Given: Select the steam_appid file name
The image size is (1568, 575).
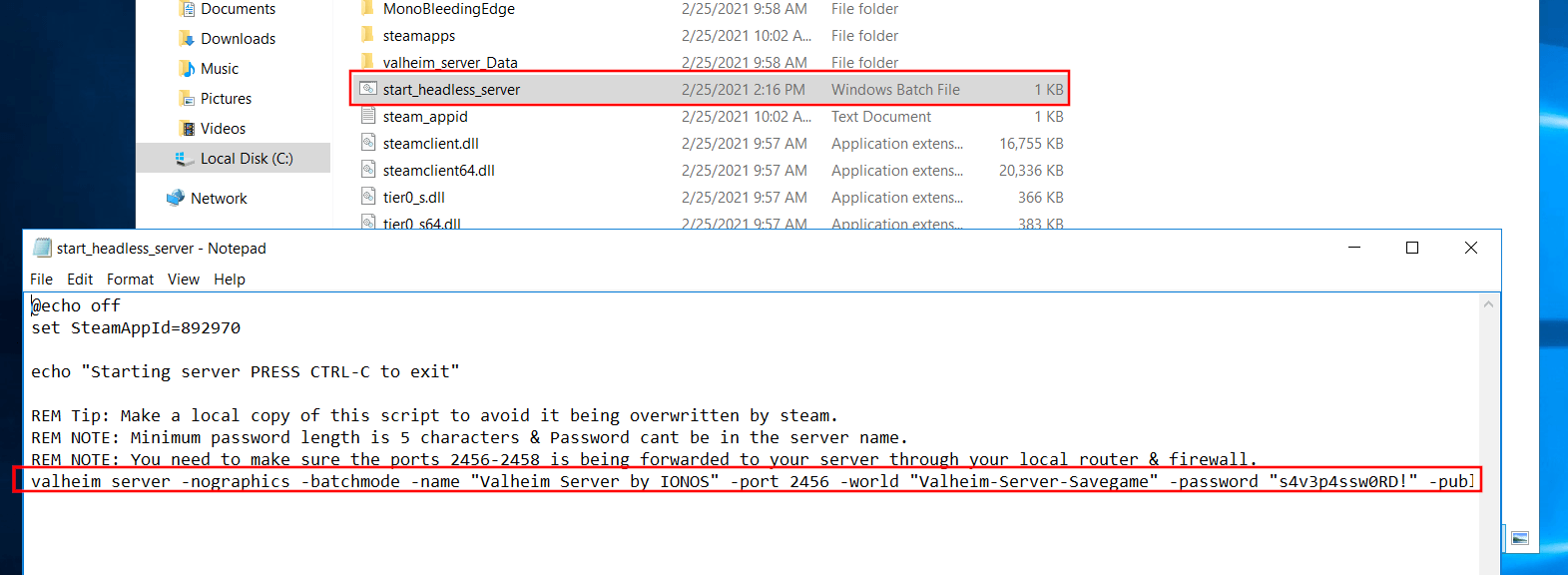Looking at the screenshot, I should point(425,117).
